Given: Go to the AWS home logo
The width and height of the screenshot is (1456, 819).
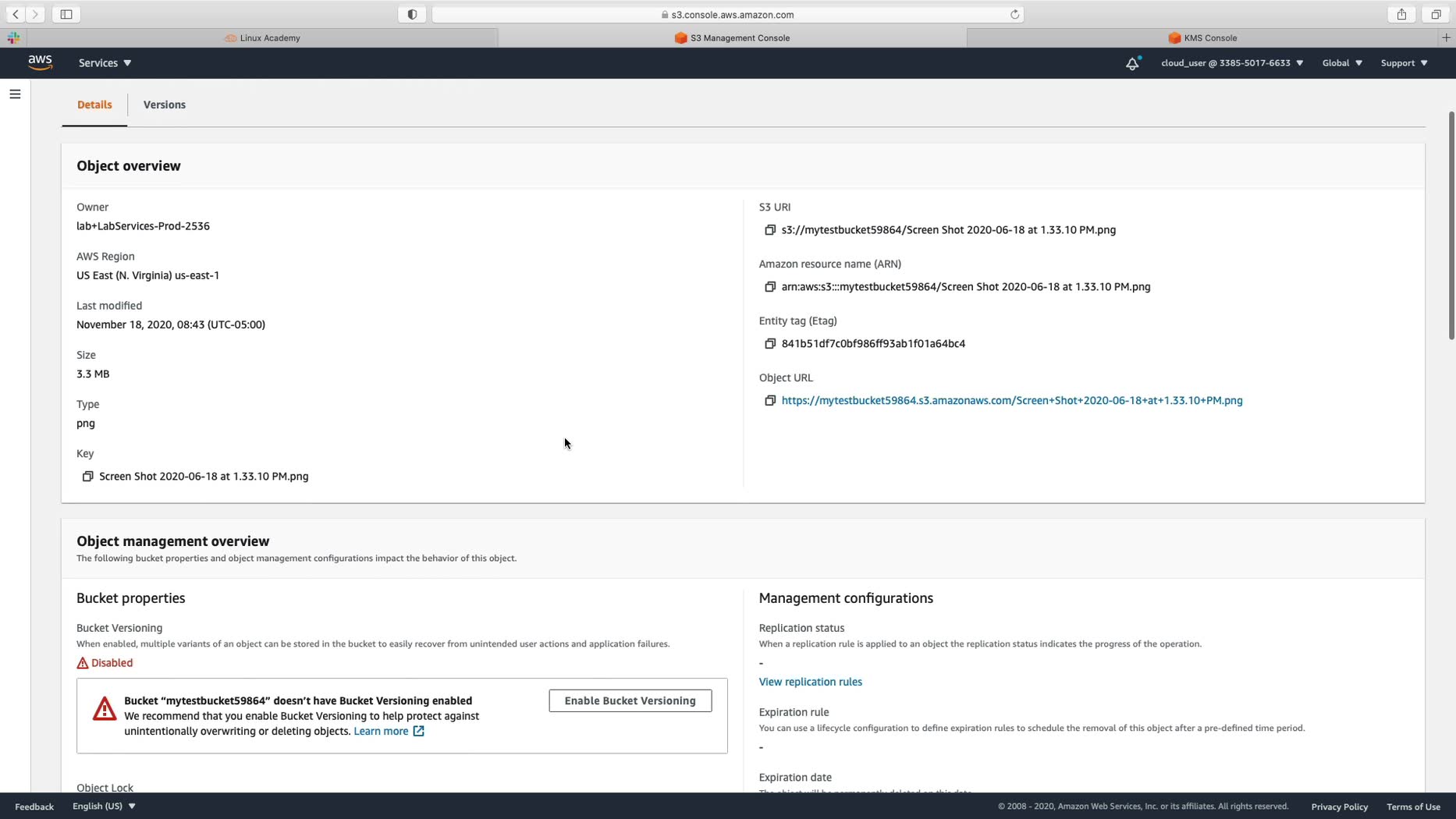Looking at the screenshot, I should [40, 62].
